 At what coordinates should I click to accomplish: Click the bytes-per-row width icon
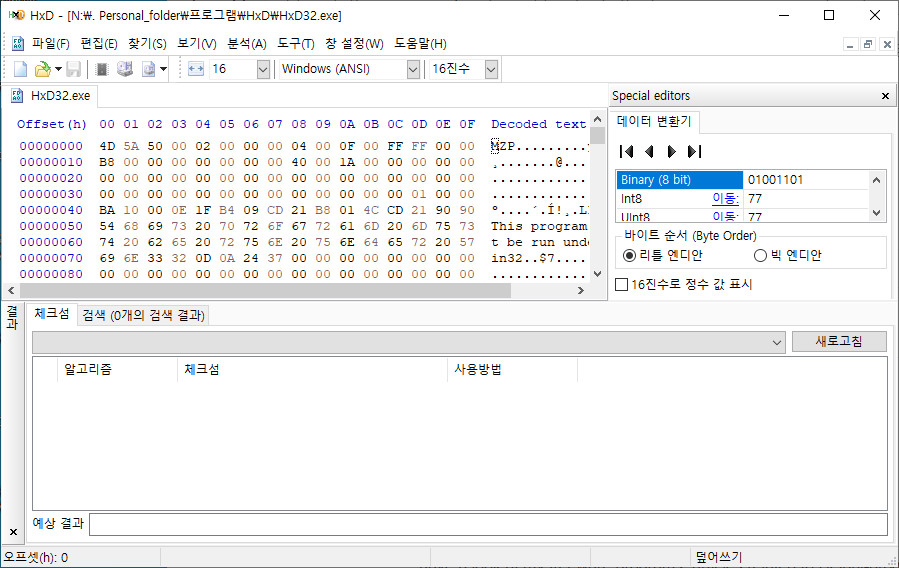tap(196, 69)
